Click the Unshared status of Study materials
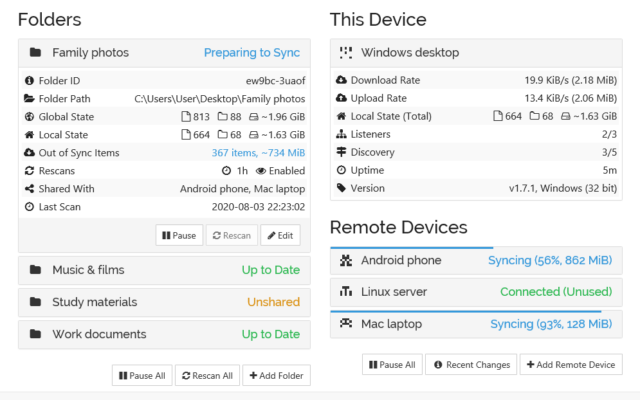 pyautogui.click(x=273, y=302)
